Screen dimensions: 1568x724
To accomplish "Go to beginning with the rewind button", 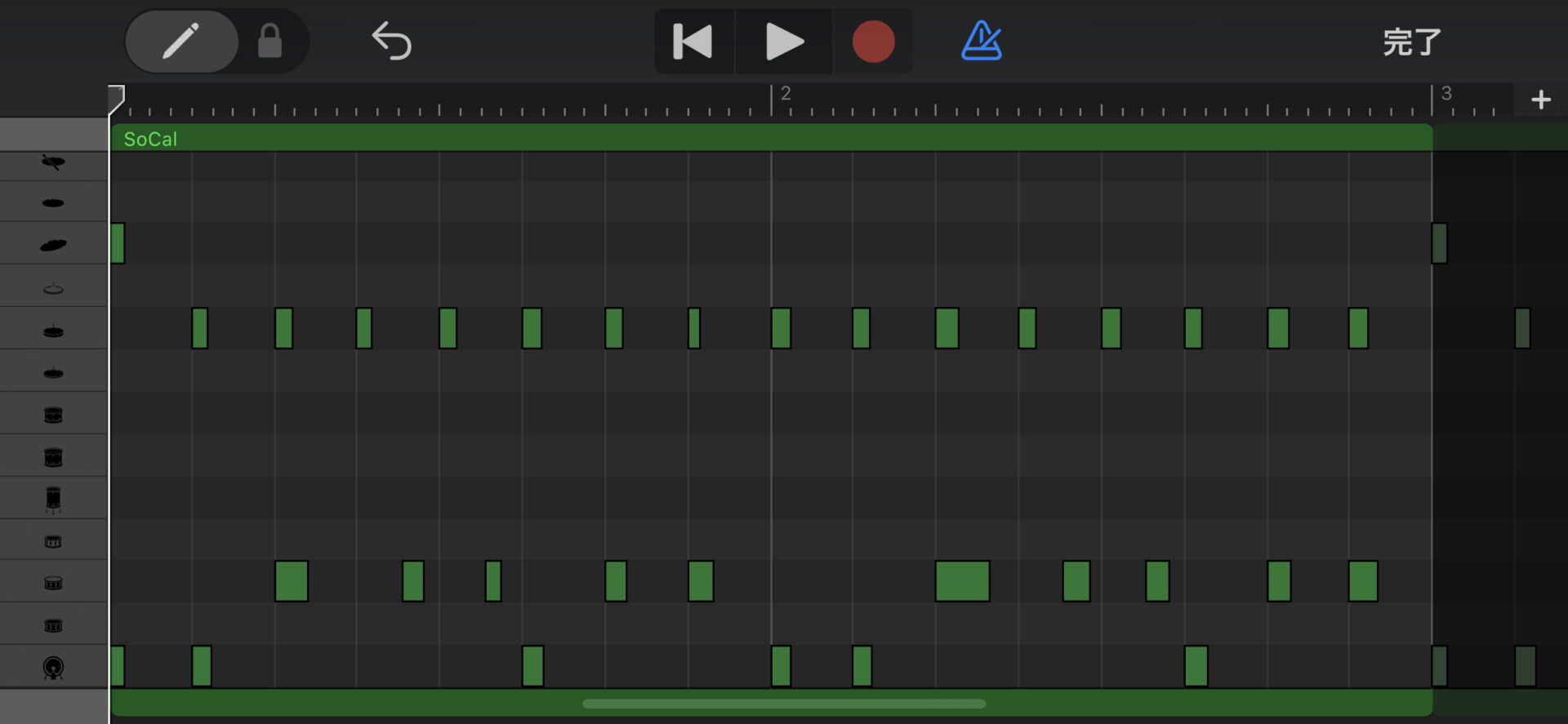I will pyautogui.click(x=693, y=42).
